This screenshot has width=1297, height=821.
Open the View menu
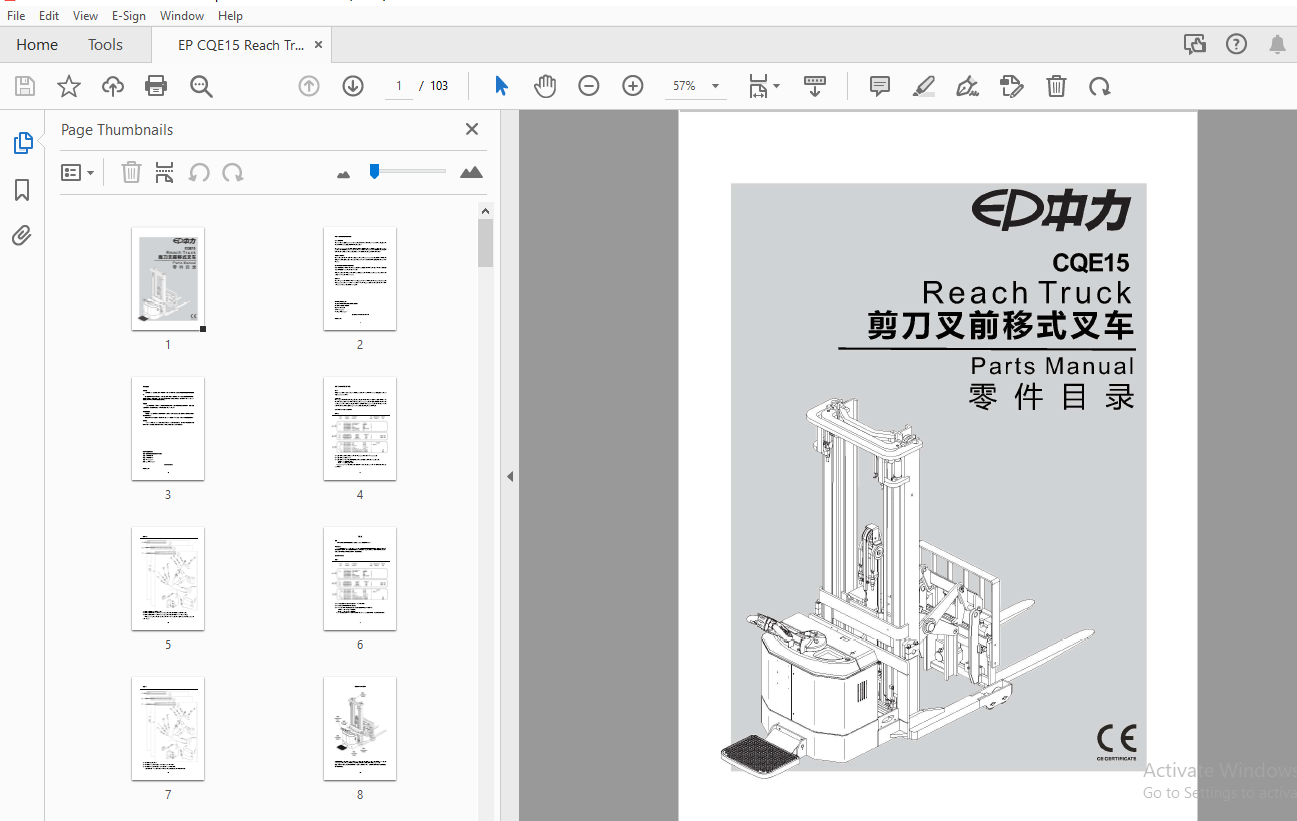point(85,16)
